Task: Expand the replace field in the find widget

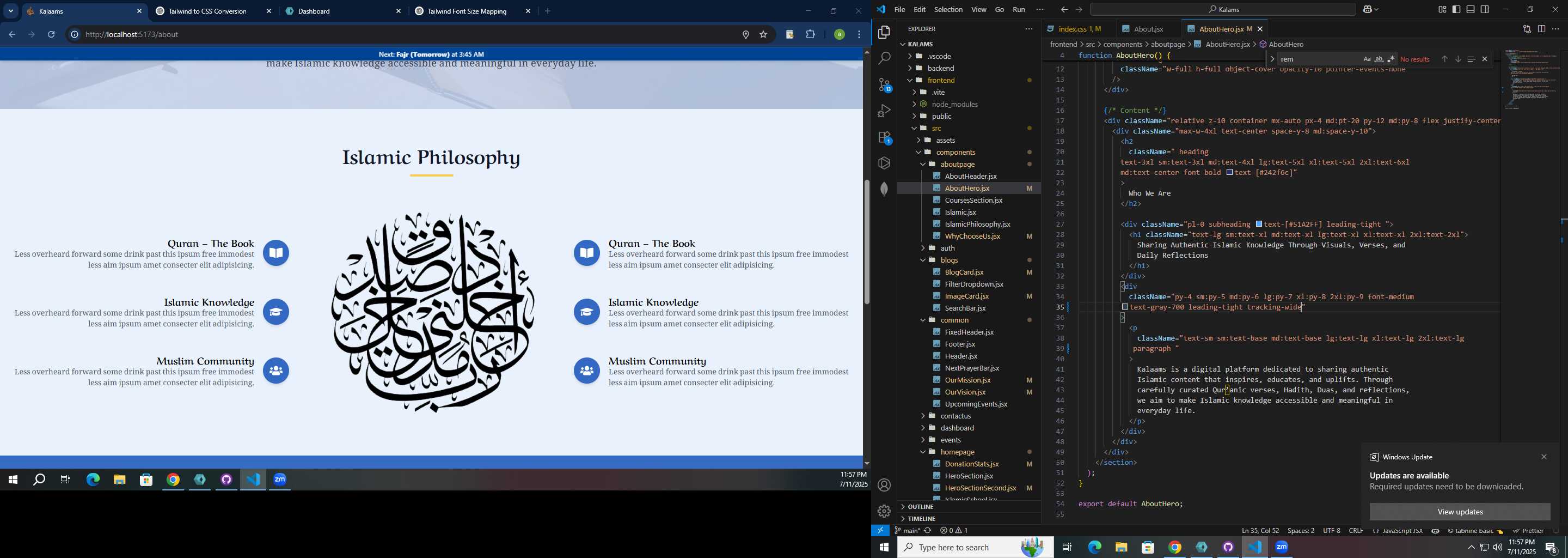Action: coord(1272,59)
